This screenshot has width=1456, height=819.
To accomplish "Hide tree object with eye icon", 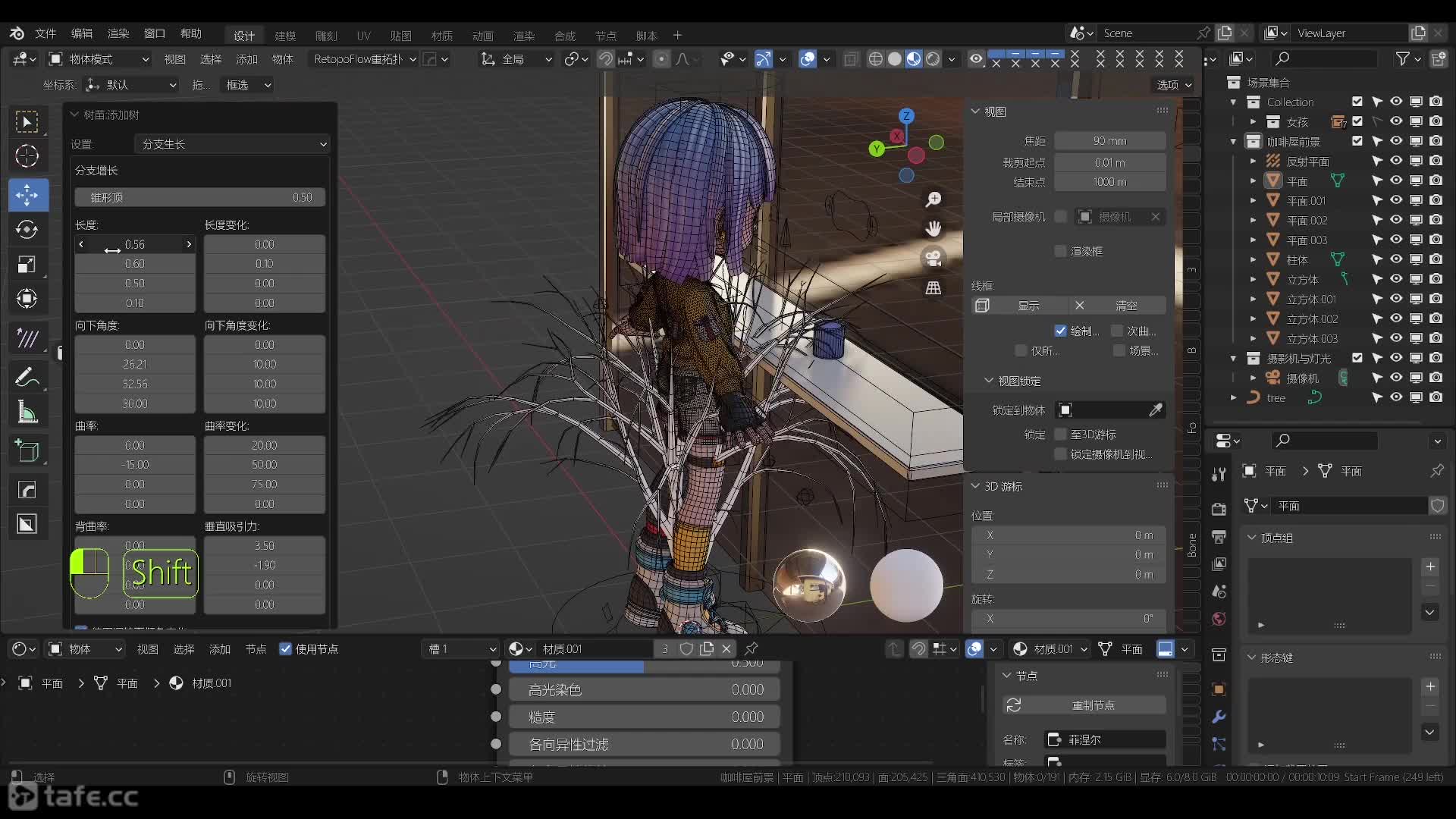I will point(1396,397).
